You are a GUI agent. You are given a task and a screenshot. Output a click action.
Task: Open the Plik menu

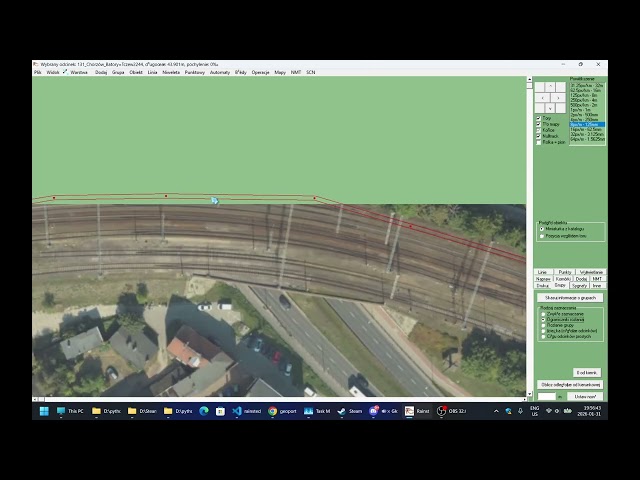coord(38,72)
